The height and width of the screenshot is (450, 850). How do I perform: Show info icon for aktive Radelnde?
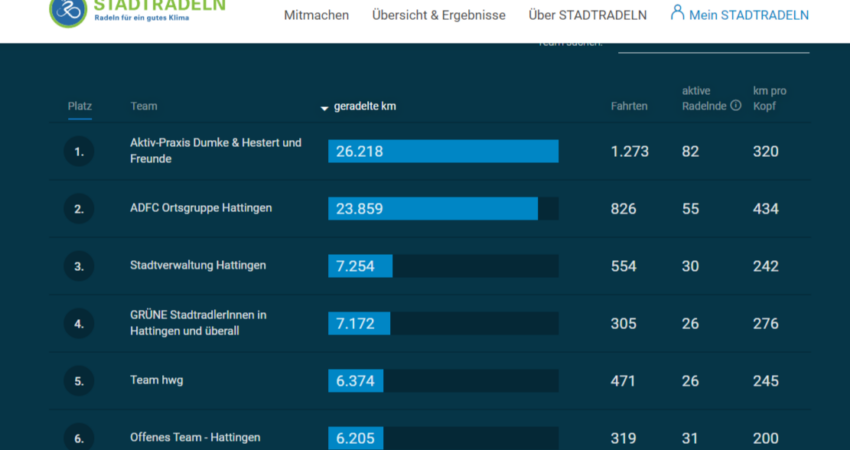[x=736, y=105]
